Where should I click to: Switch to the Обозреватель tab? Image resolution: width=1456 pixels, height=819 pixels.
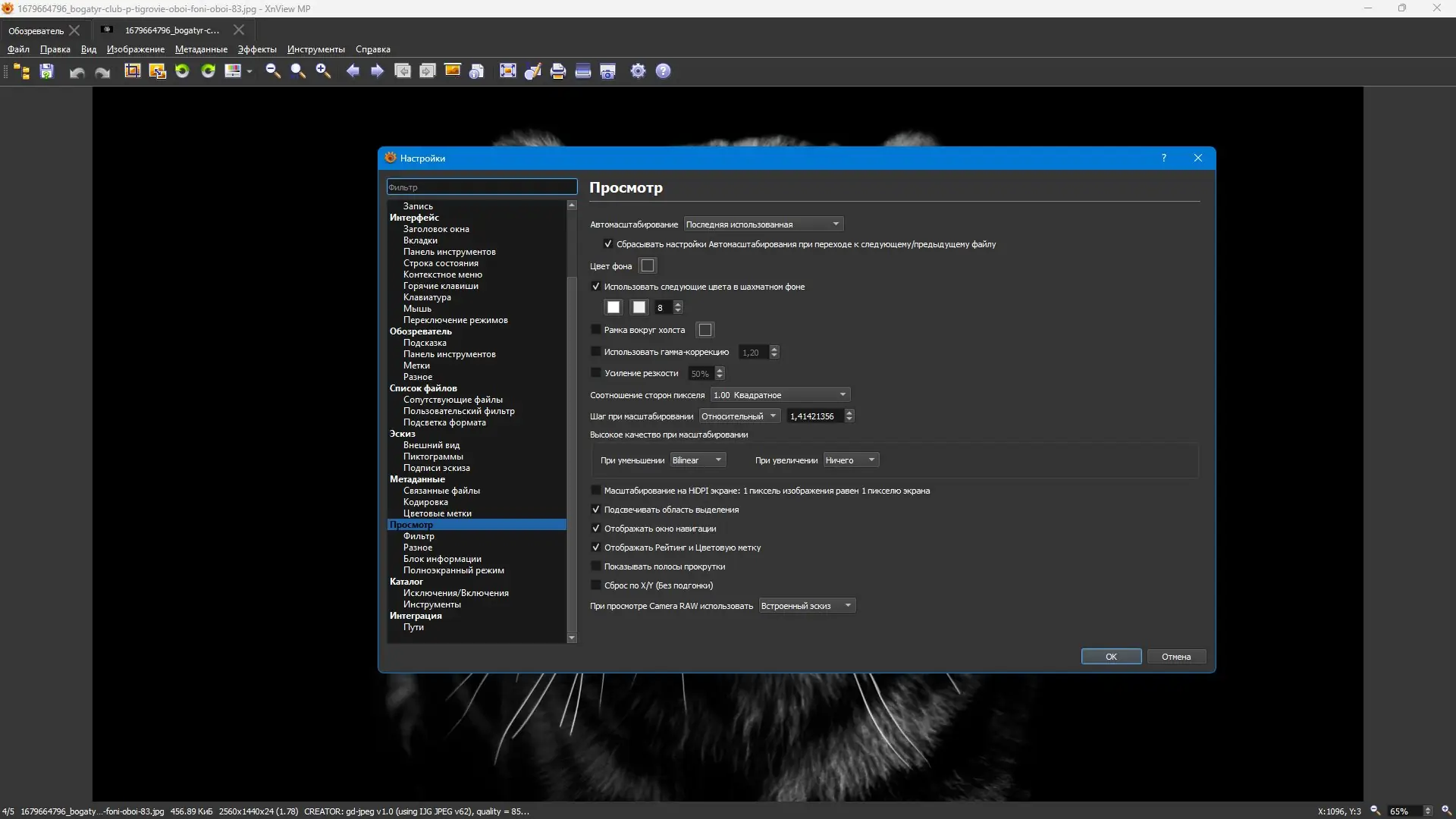click(x=36, y=31)
